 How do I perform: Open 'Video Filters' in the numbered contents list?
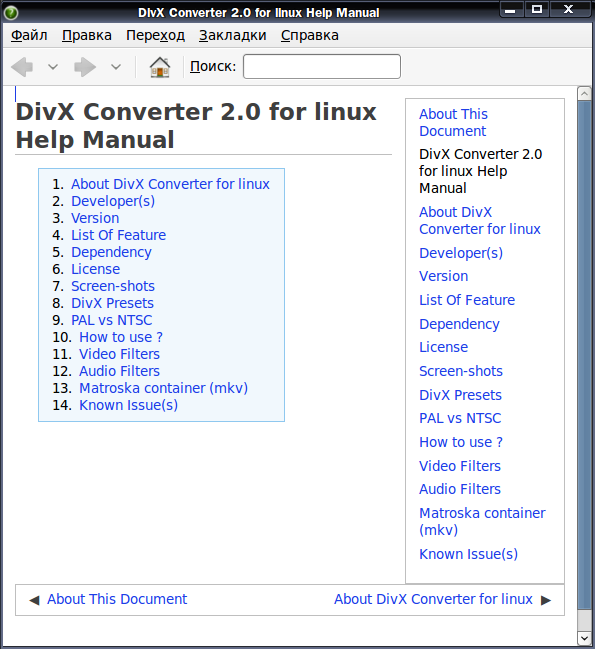pyautogui.click(x=120, y=354)
